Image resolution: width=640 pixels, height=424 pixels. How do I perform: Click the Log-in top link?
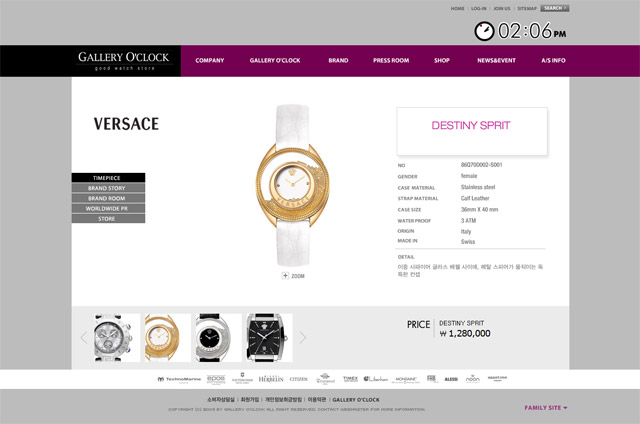pyautogui.click(x=479, y=8)
